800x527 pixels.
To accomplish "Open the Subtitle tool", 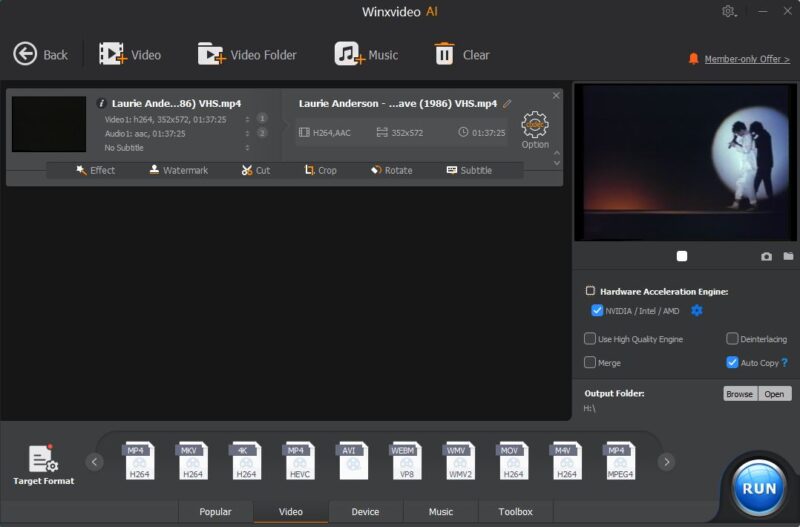I will point(469,170).
